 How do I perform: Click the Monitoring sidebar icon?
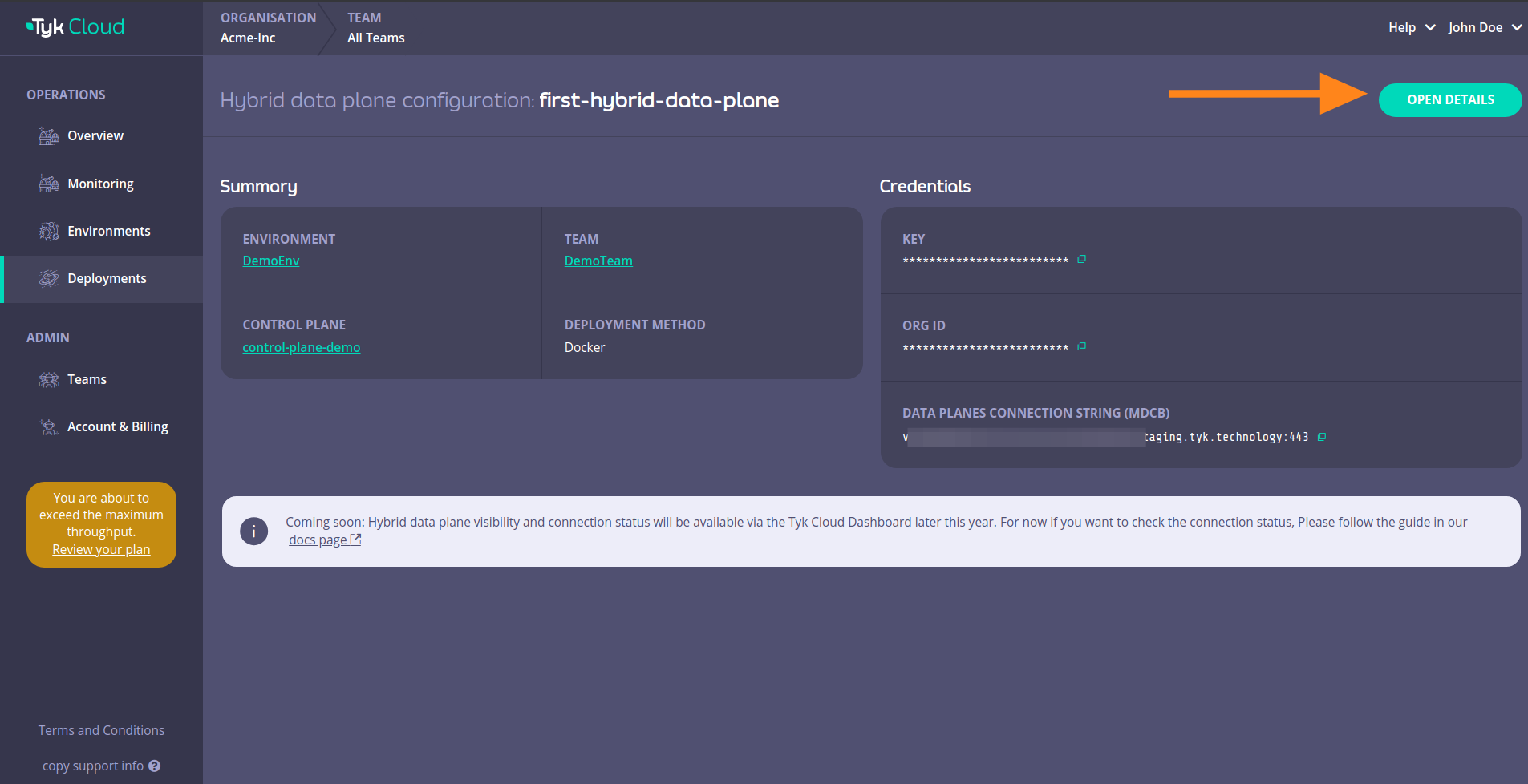(x=49, y=184)
